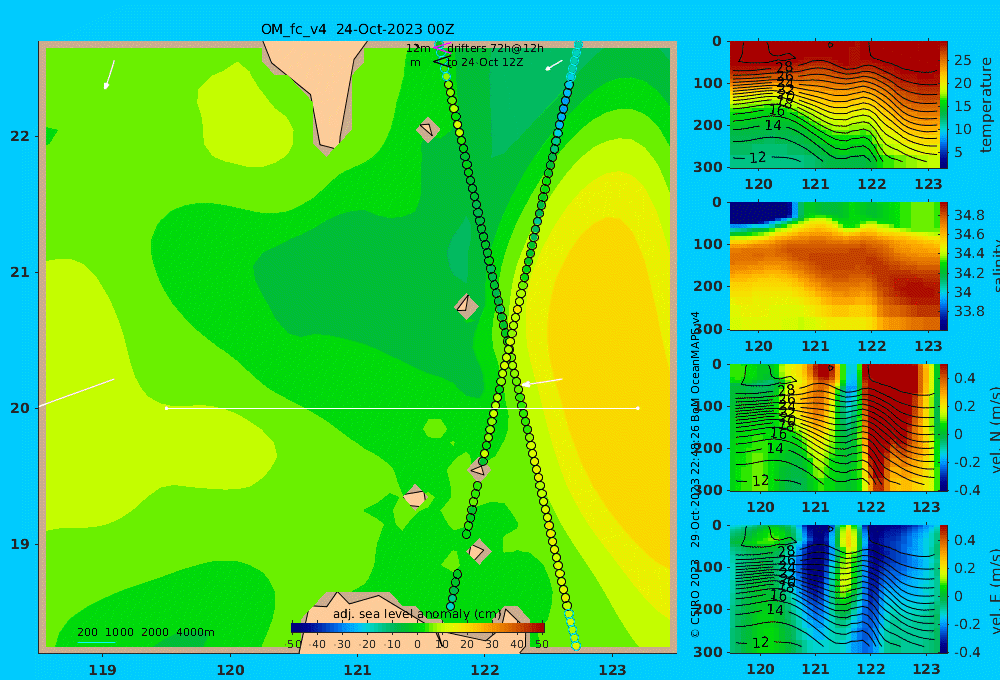Click left endpoint of the 20N transect line
This screenshot has width=1000, height=680.
[166, 408]
